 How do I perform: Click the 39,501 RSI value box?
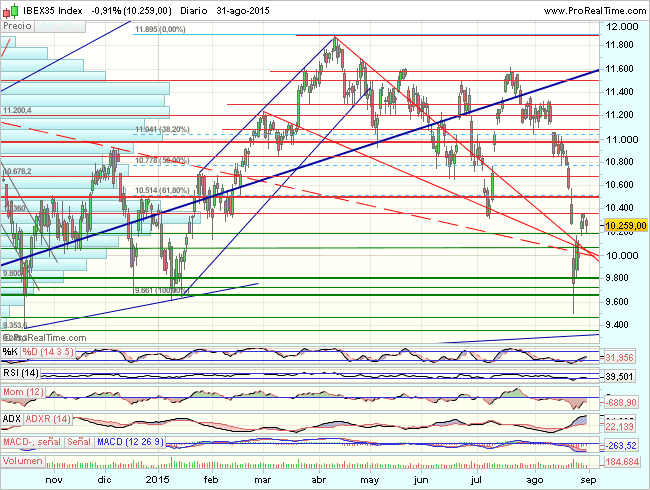[x=619, y=376]
